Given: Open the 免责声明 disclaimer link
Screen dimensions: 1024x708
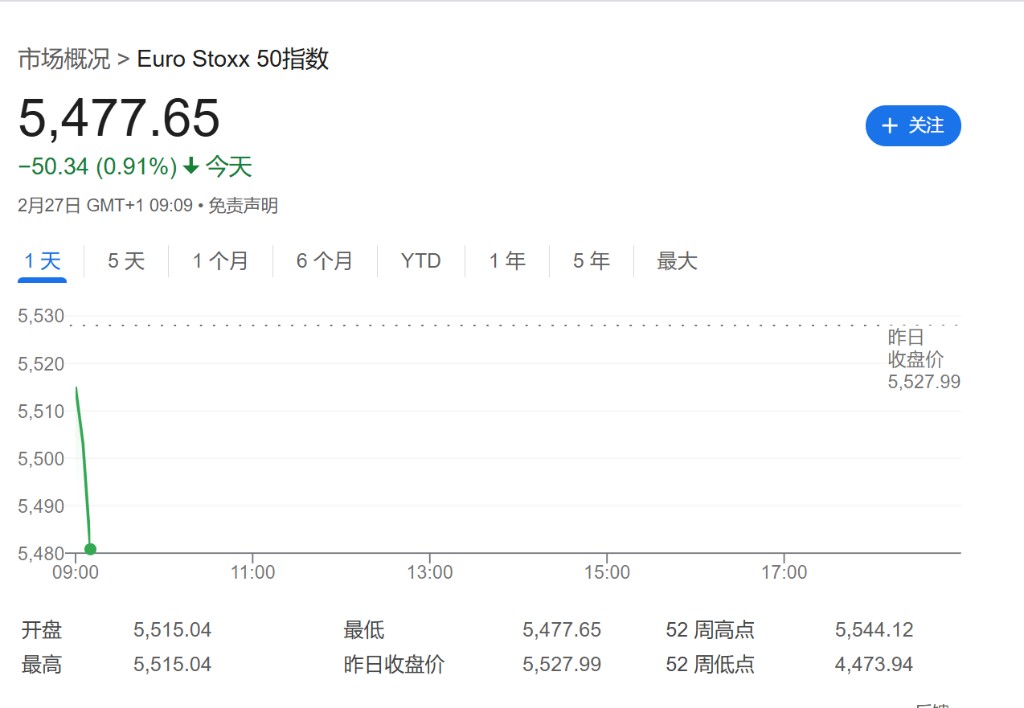Looking at the screenshot, I should 243,206.
